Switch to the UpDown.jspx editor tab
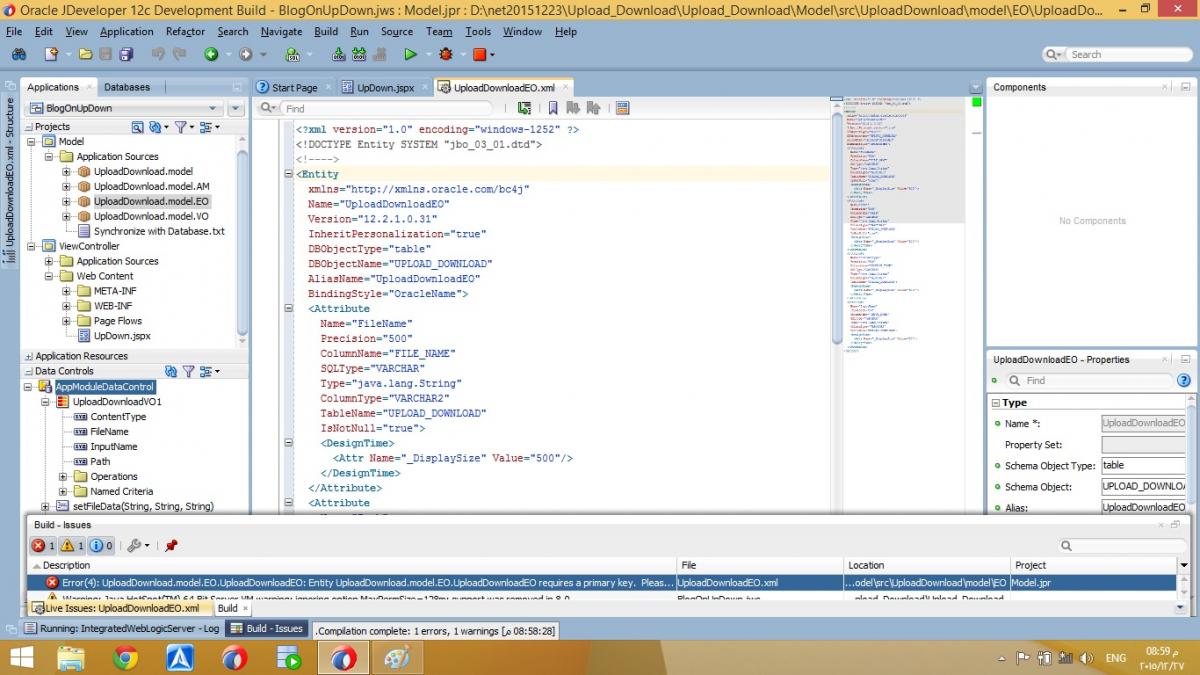1200x675 pixels. click(x=384, y=88)
